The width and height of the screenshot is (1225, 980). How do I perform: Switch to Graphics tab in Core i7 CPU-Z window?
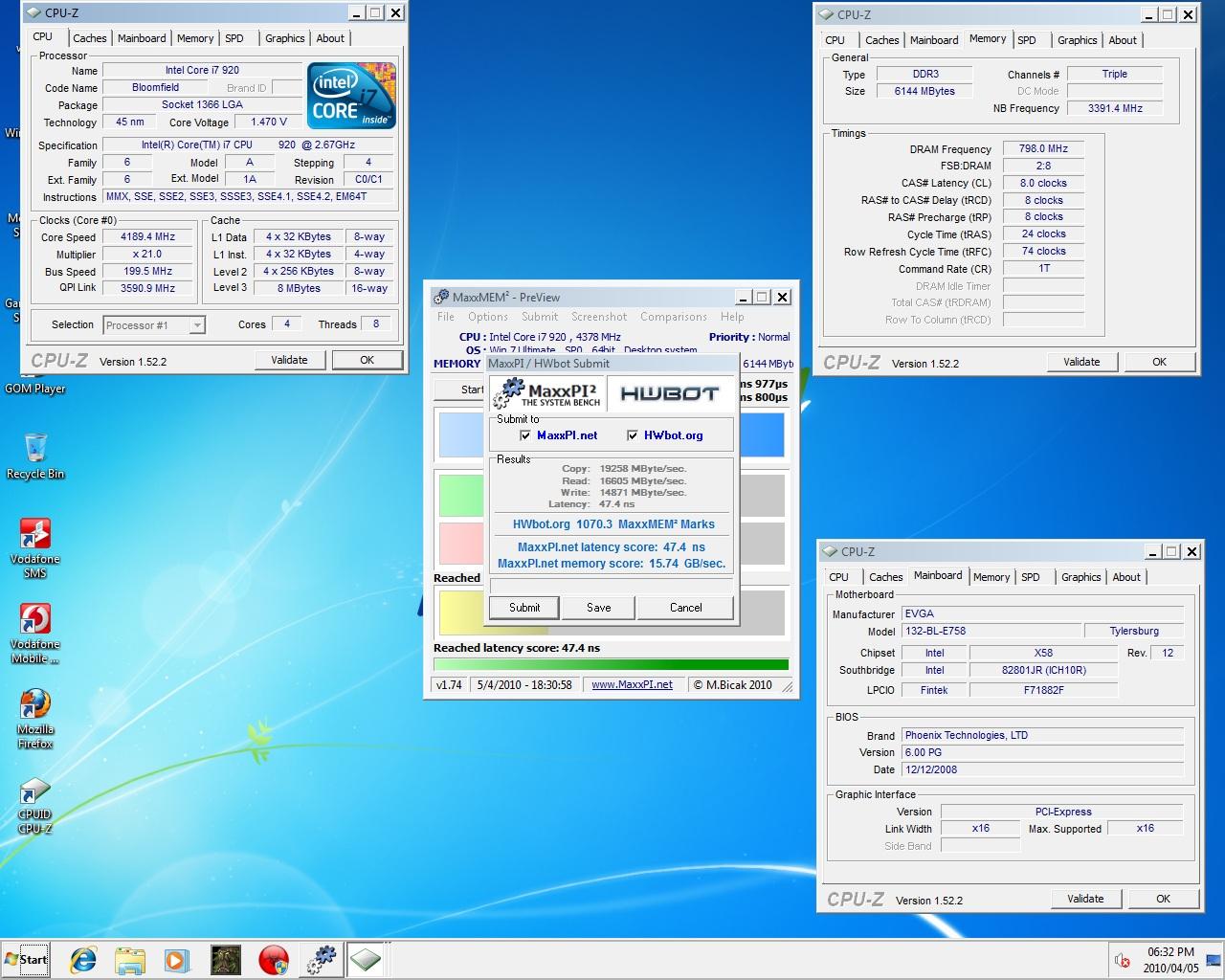click(285, 38)
